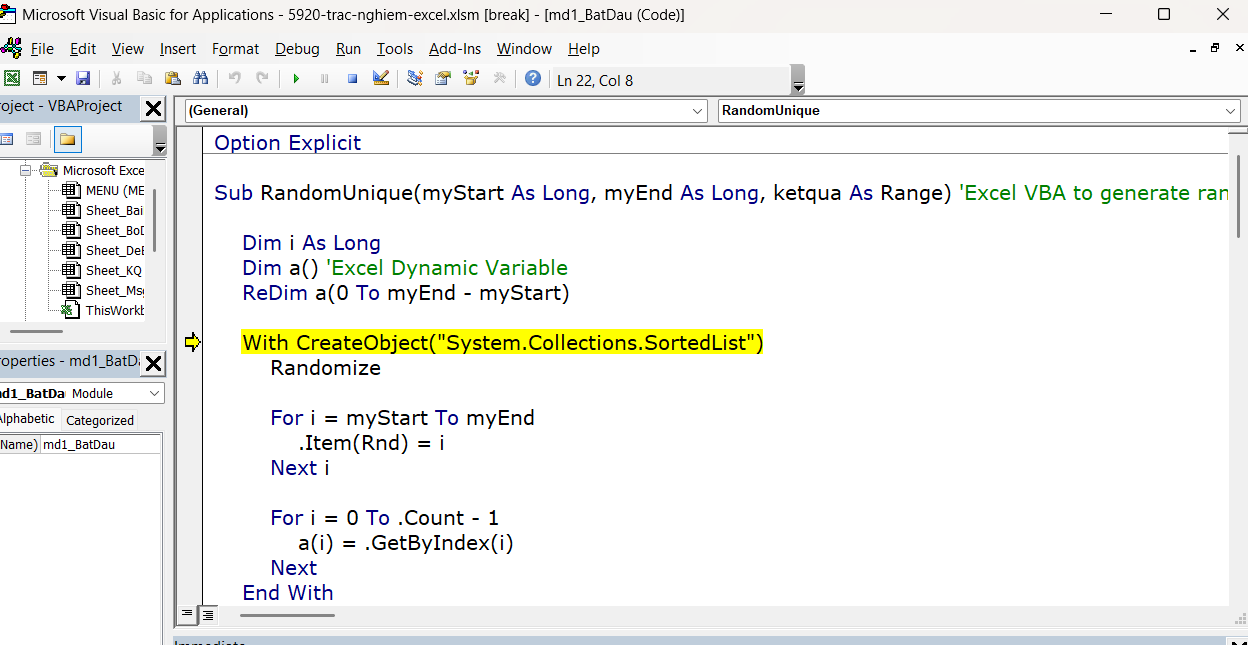Viewport: 1248px width, 645px height.
Task: Save the workbook with the floppy icon
Action: click(x=83, y=78)
